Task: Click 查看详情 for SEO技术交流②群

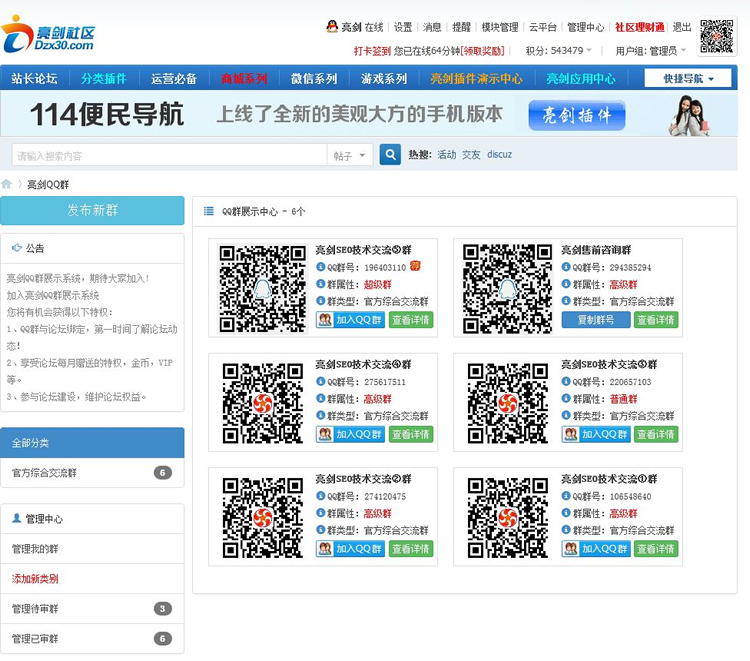Action: coord(411,549)
